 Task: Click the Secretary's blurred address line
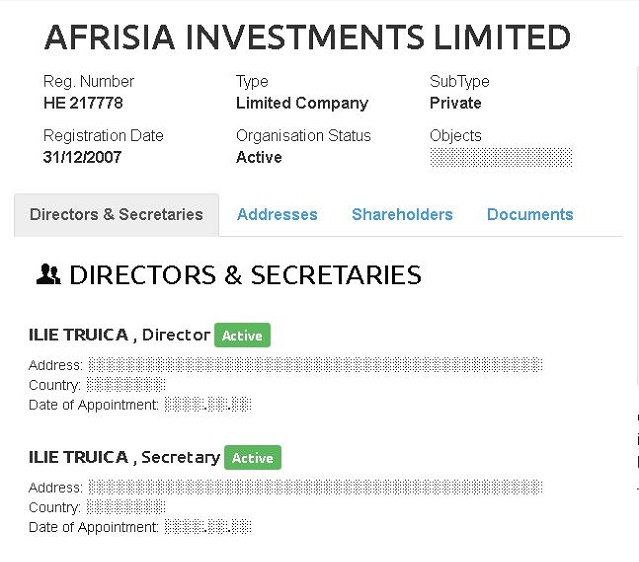click(315, 487)
